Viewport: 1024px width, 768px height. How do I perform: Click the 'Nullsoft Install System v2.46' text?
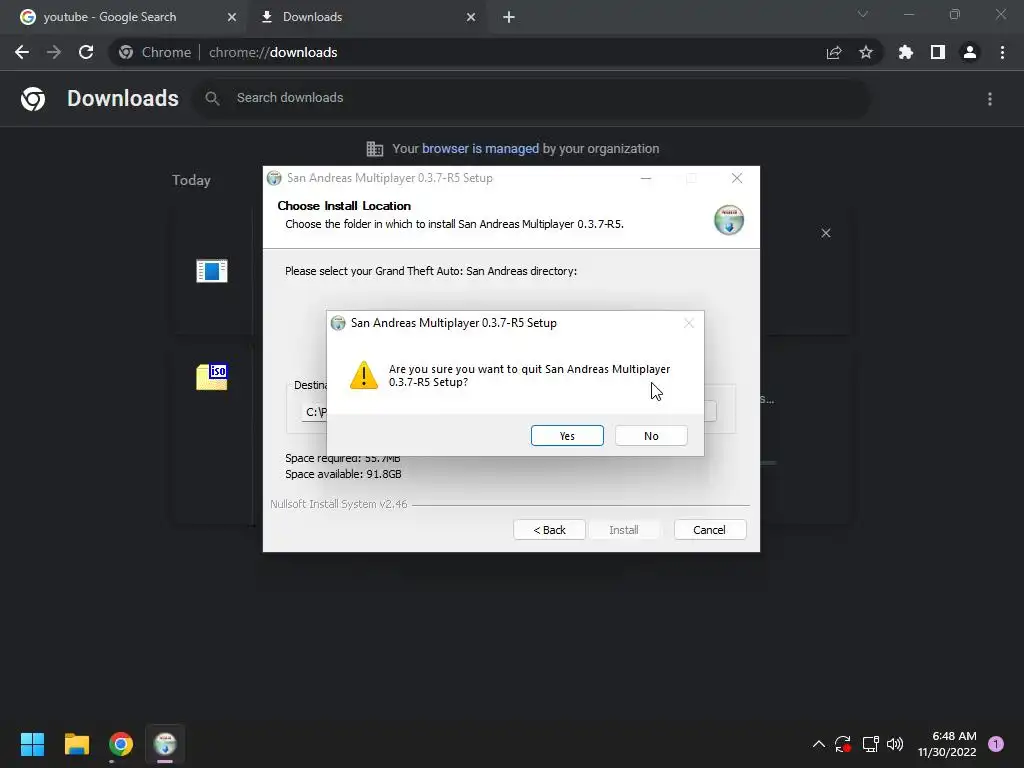tap(338, 504)
